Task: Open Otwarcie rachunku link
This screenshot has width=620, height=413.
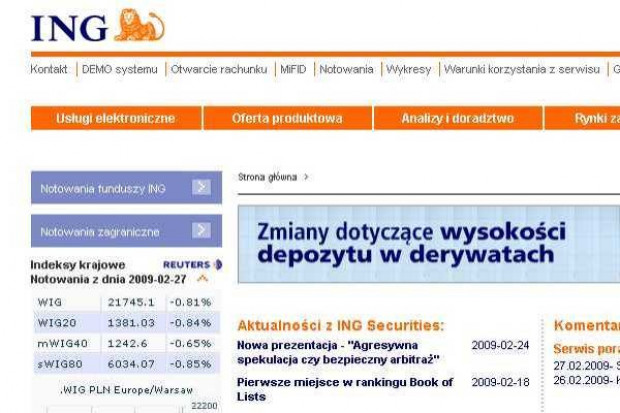Action: coord(219,69)
